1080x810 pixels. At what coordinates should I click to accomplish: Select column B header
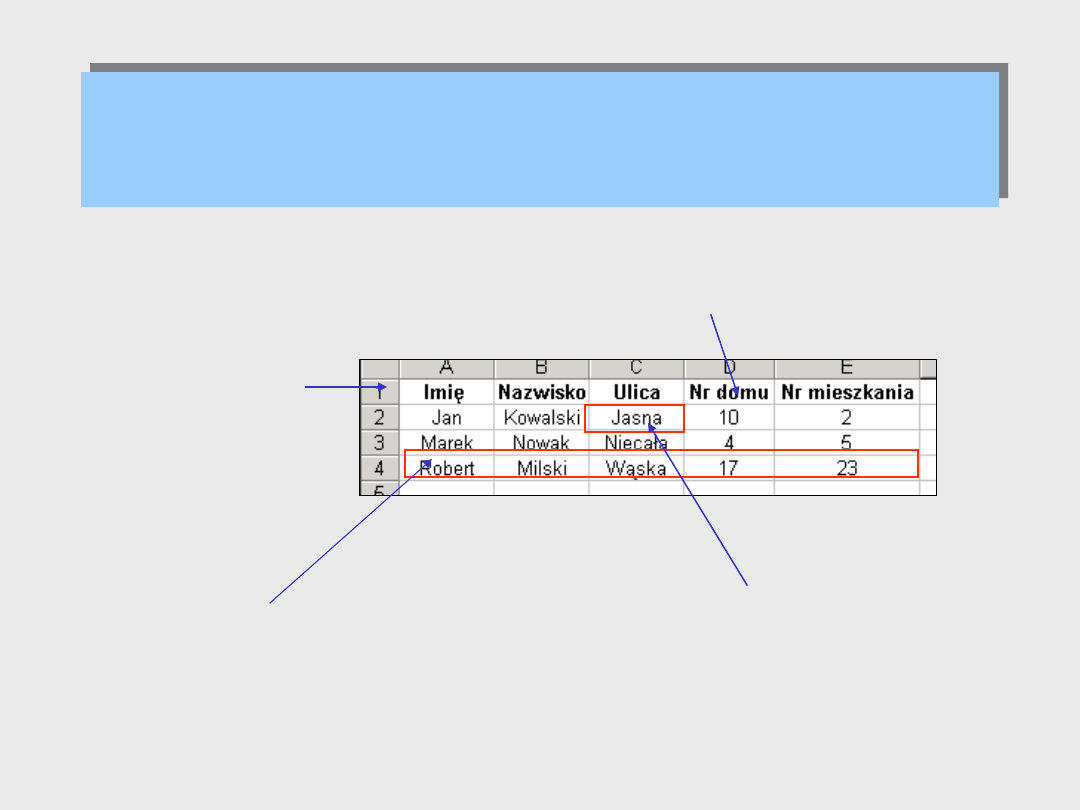click(542, 369)
